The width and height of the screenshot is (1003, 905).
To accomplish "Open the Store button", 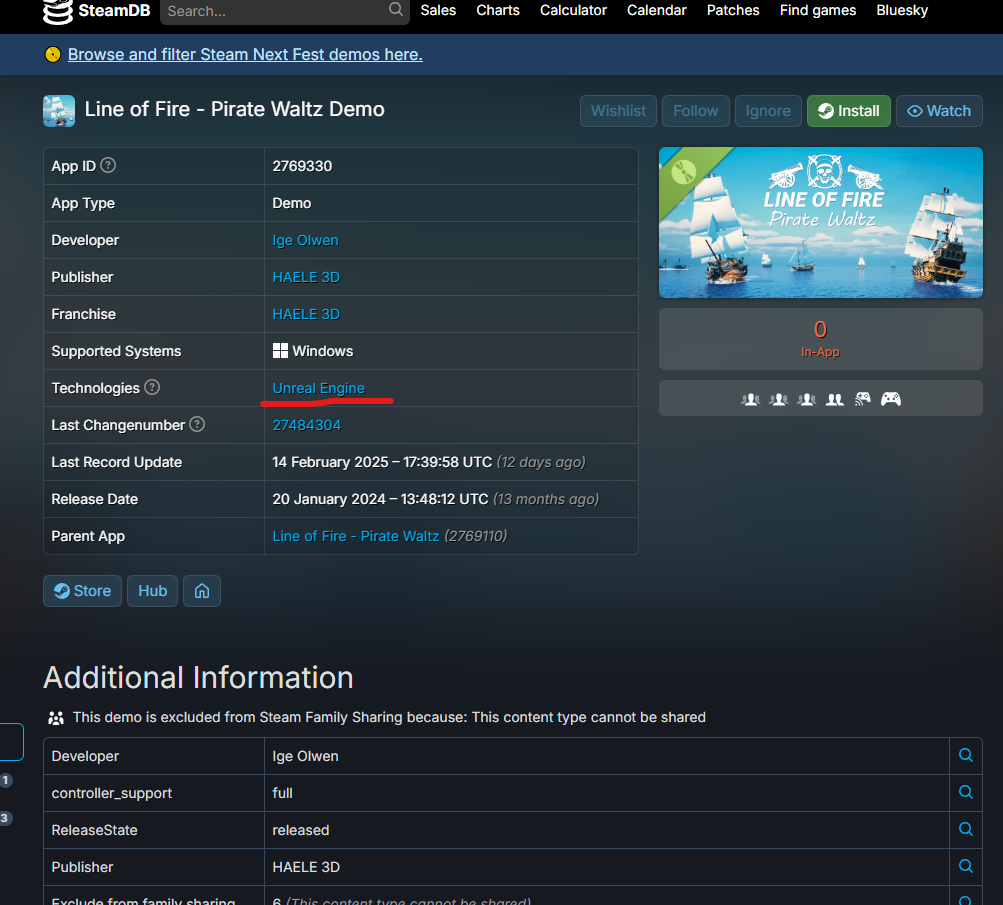I will click(83, 591).
